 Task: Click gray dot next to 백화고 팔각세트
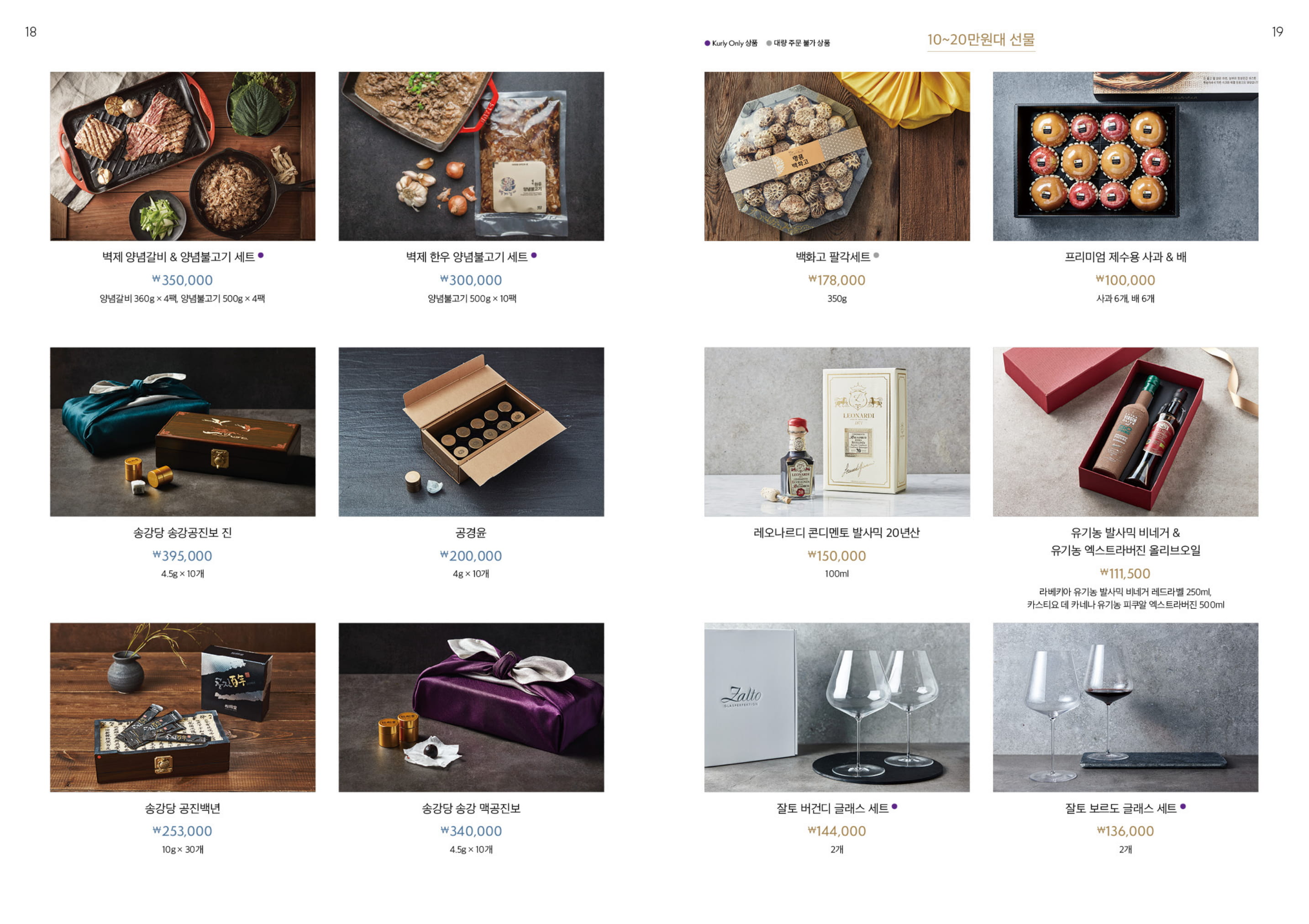[x=876, y=255]
